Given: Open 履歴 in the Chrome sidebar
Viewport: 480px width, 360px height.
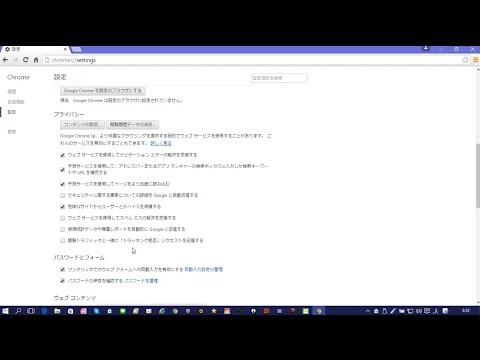Looking at the screenshot, I should point(12,91).
